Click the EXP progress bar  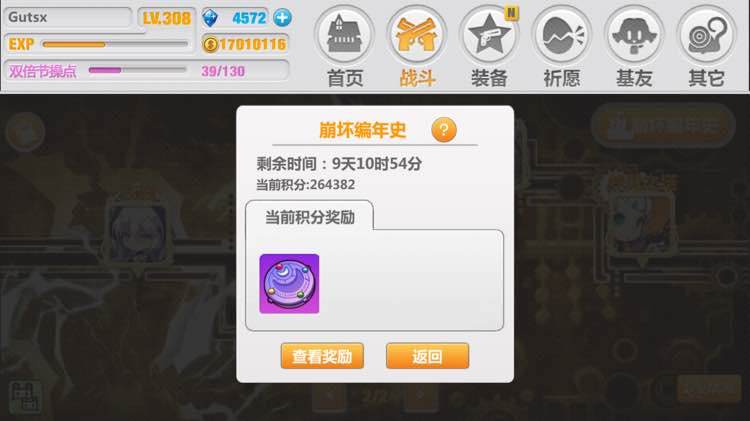click(115, 44)
